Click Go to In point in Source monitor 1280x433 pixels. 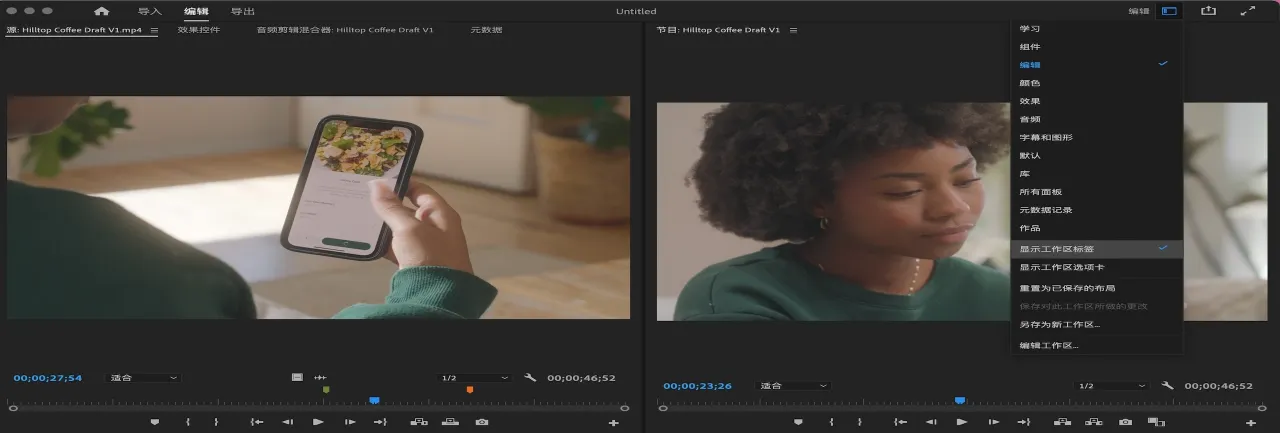[257, 422]
